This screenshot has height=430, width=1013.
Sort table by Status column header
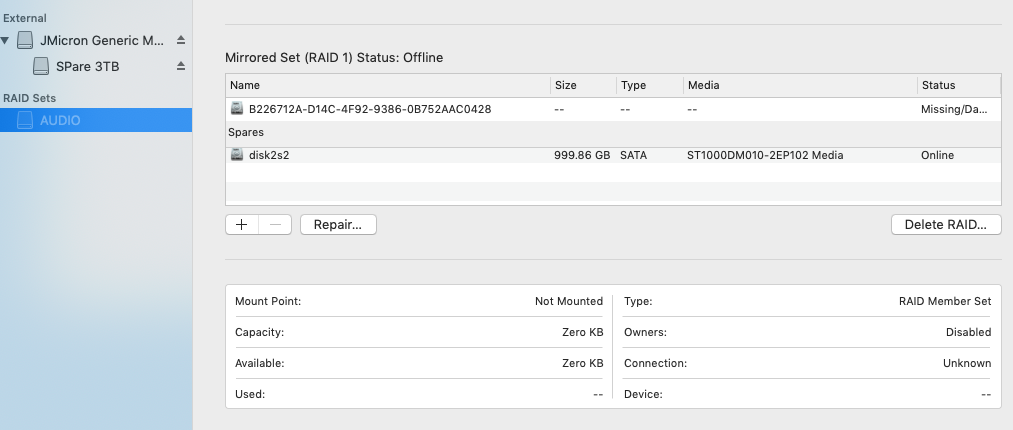[957, 86]
